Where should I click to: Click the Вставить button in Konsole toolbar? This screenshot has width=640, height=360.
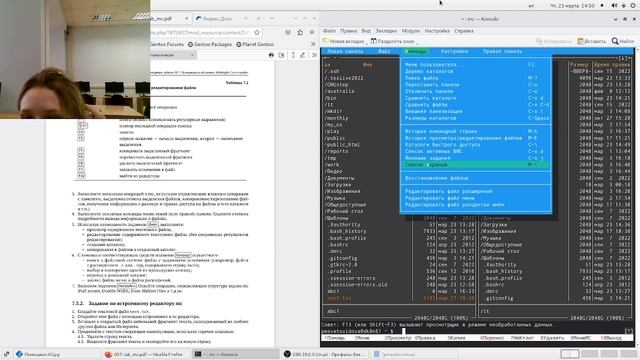[591, 41]
